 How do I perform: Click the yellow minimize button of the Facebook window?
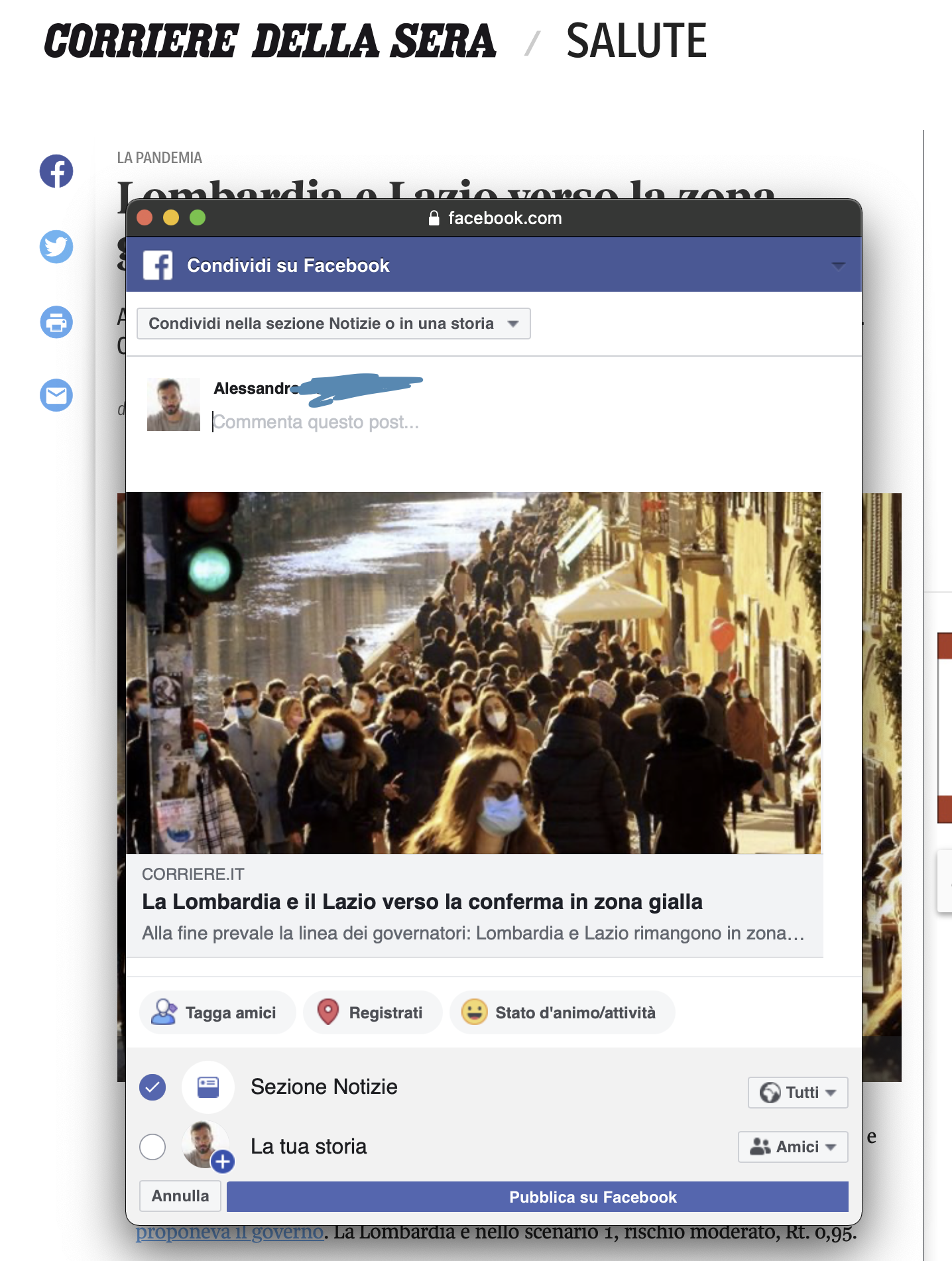[x=171, y=217]
